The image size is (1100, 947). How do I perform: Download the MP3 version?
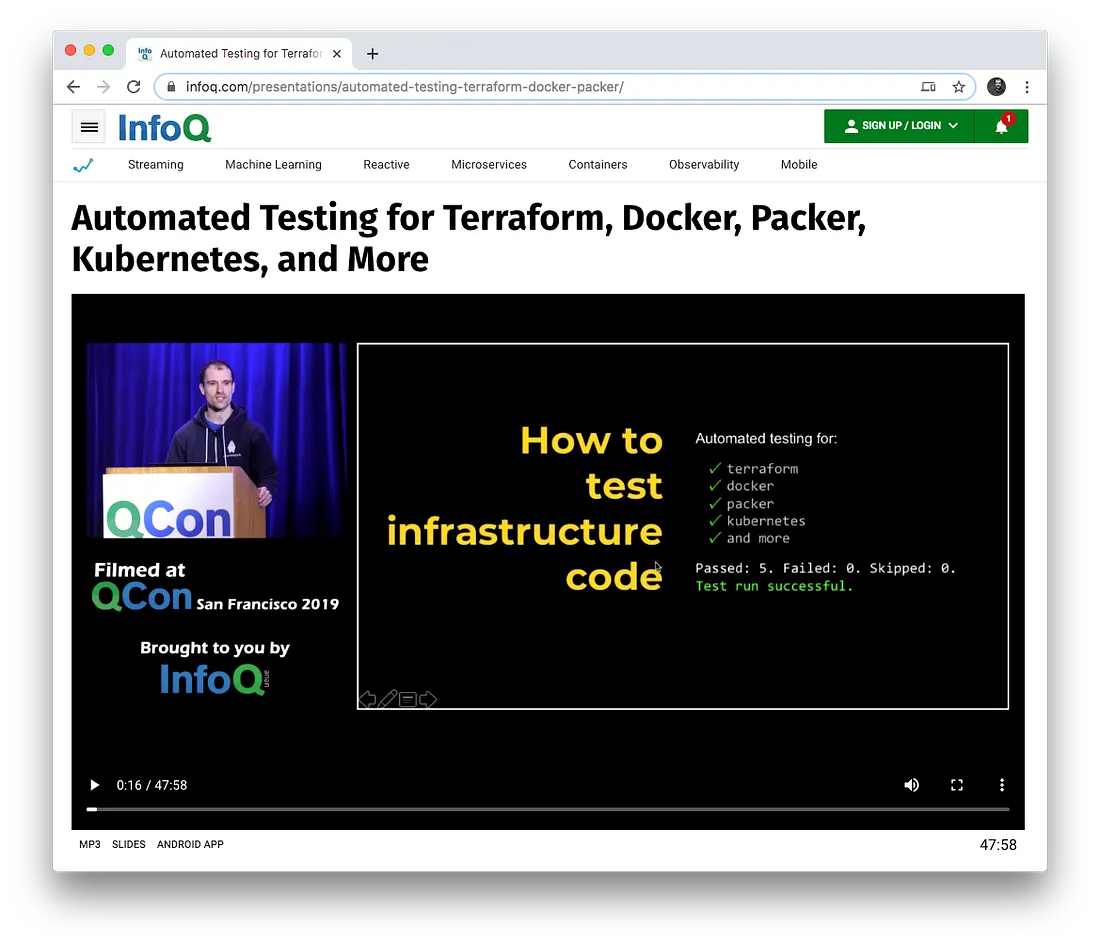(x=90, y=845)
